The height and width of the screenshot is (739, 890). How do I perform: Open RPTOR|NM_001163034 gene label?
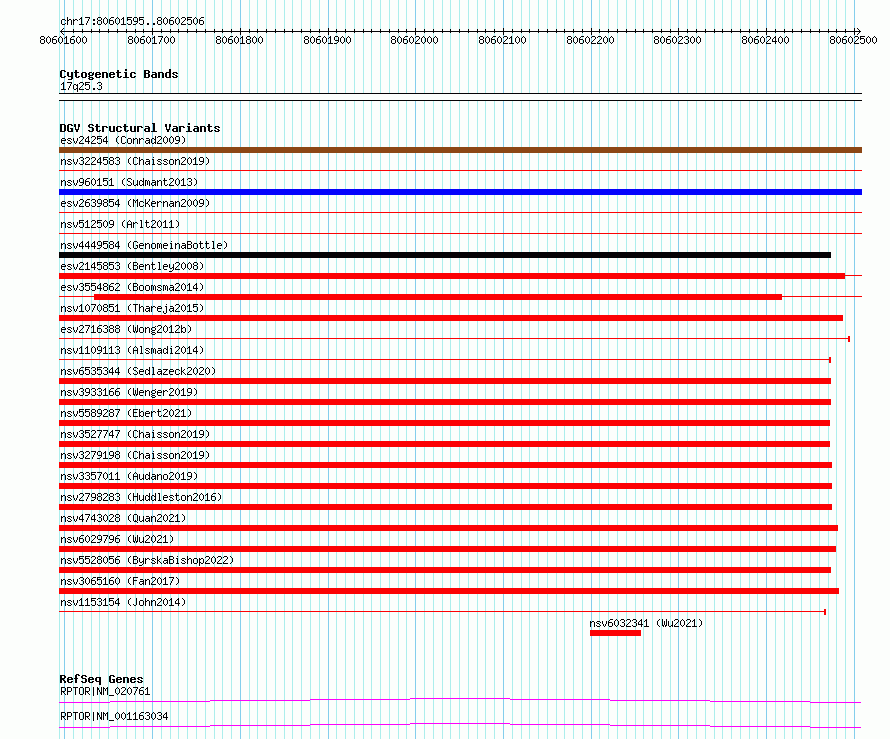(114, 716)
